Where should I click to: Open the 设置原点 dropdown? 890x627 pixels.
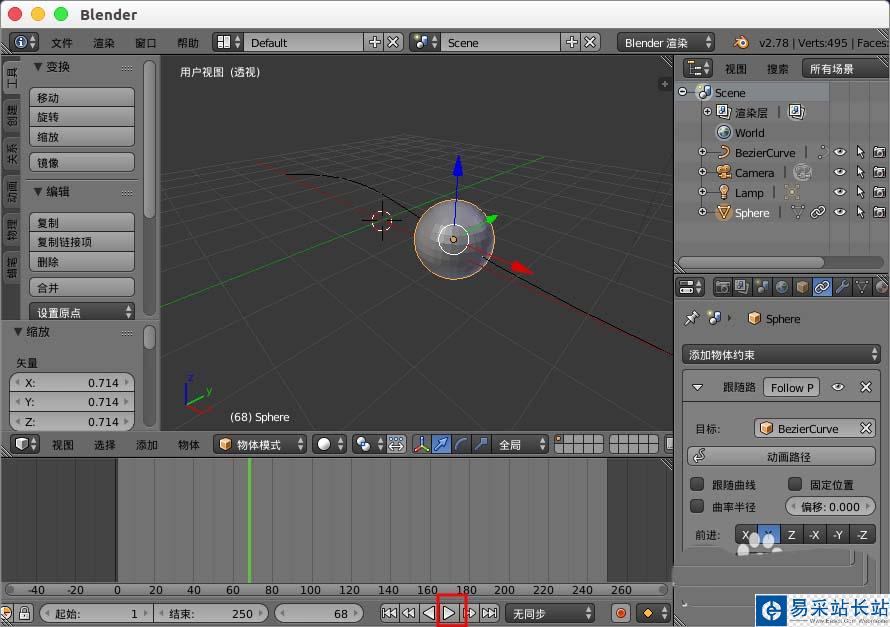point(82,312)
